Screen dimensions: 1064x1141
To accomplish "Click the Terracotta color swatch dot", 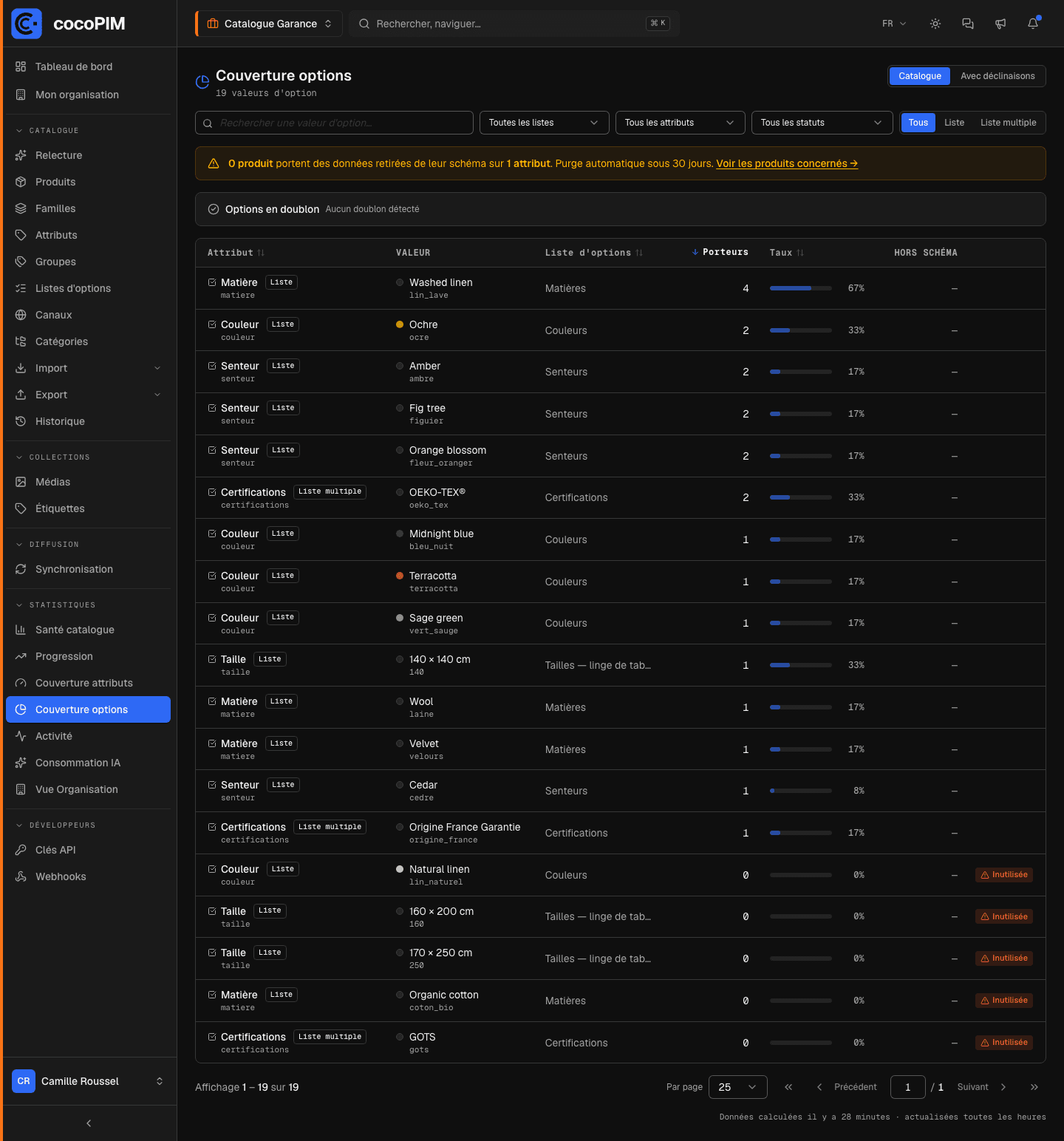I will (400, 576).
